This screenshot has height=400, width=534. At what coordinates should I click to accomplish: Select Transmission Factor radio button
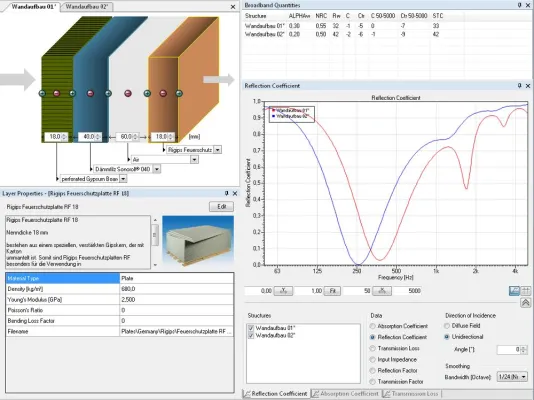click(373, 382)
